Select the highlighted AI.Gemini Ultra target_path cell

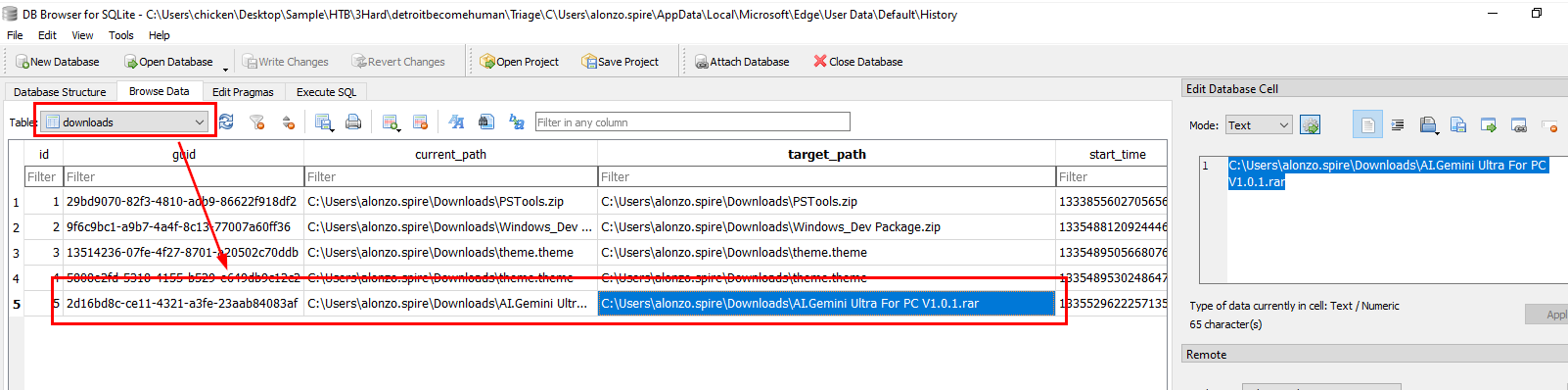click(x=827, y=304)
